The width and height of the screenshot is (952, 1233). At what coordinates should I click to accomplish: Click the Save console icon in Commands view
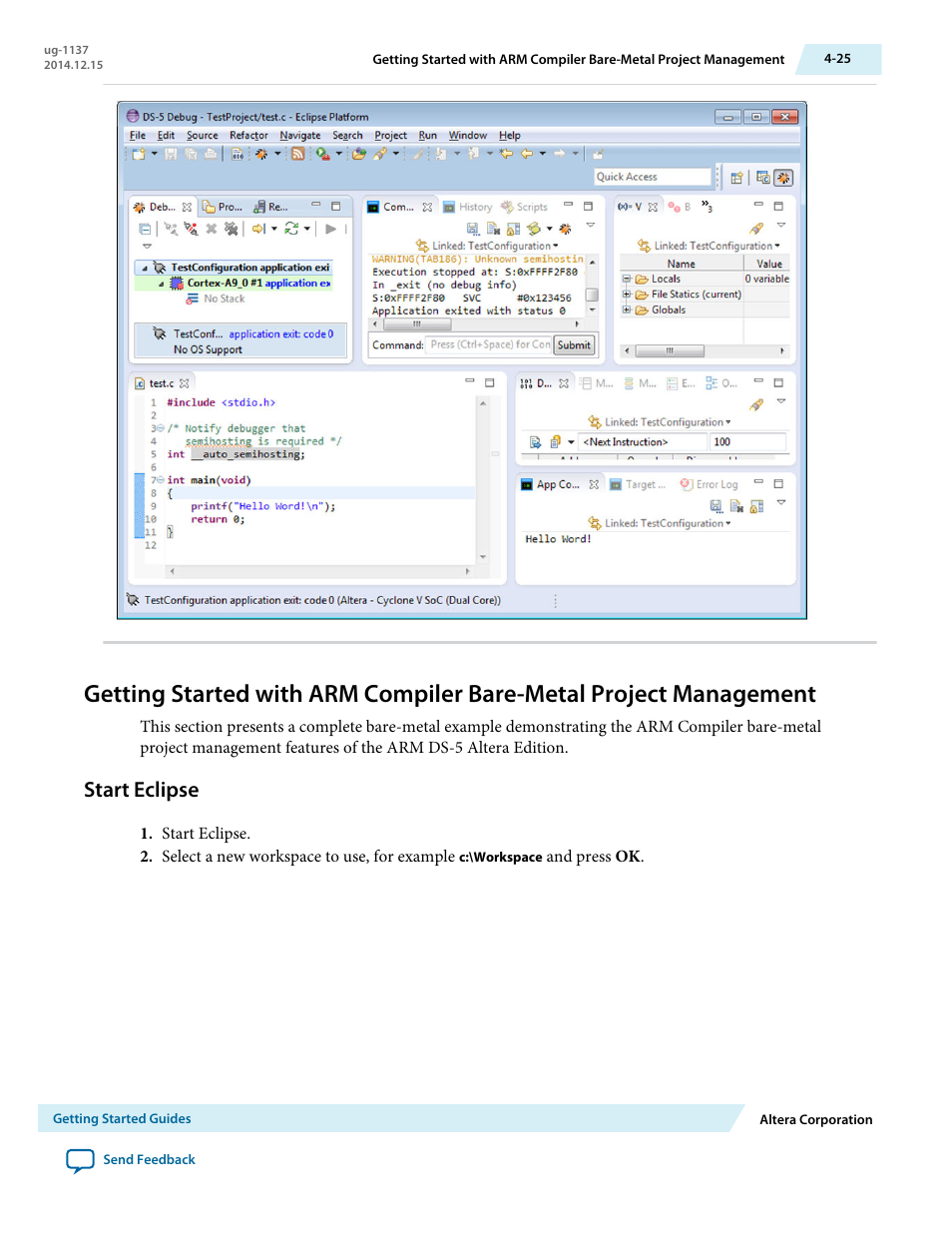pos(473,229)
